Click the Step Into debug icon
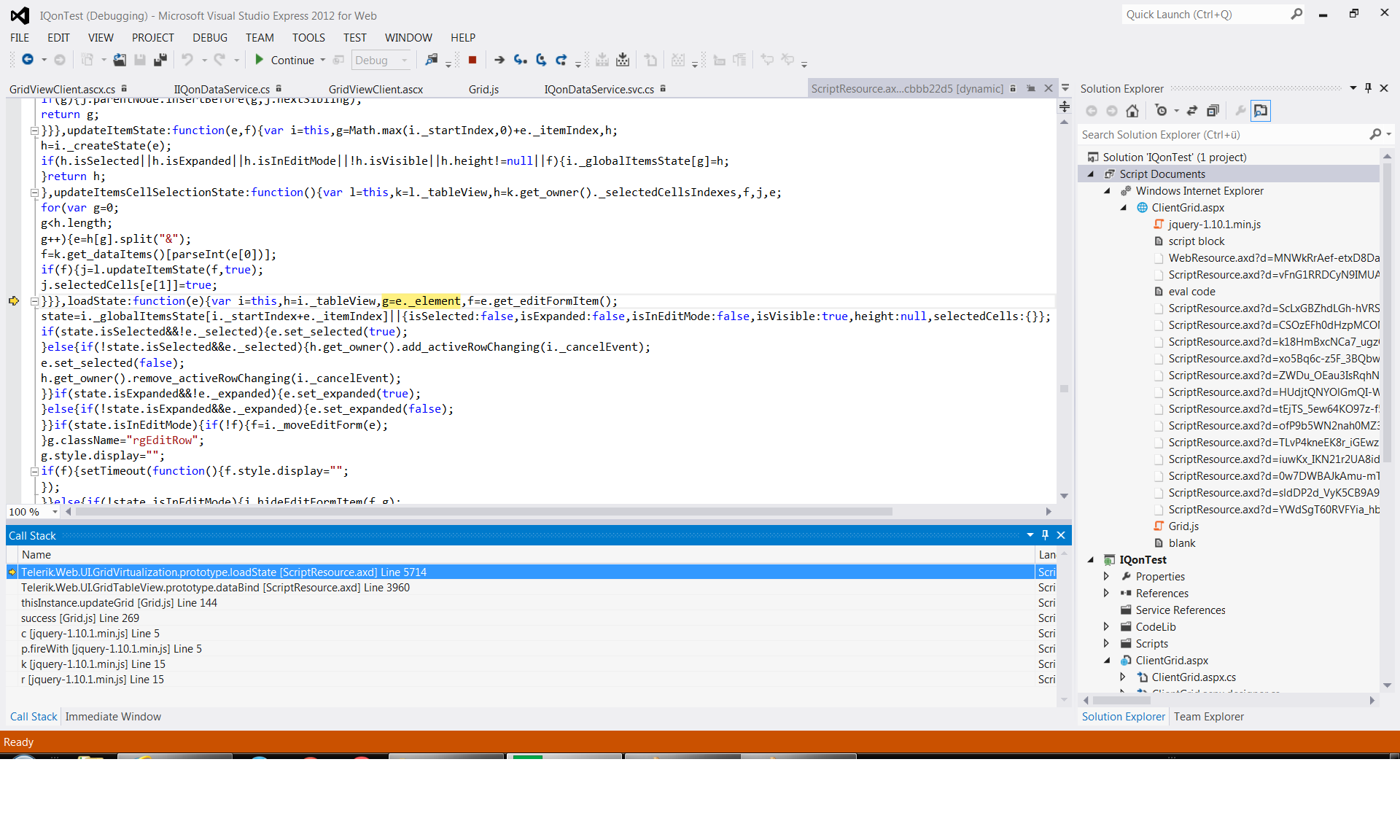This screenshot has width=1400, height=840. (520, 61)
